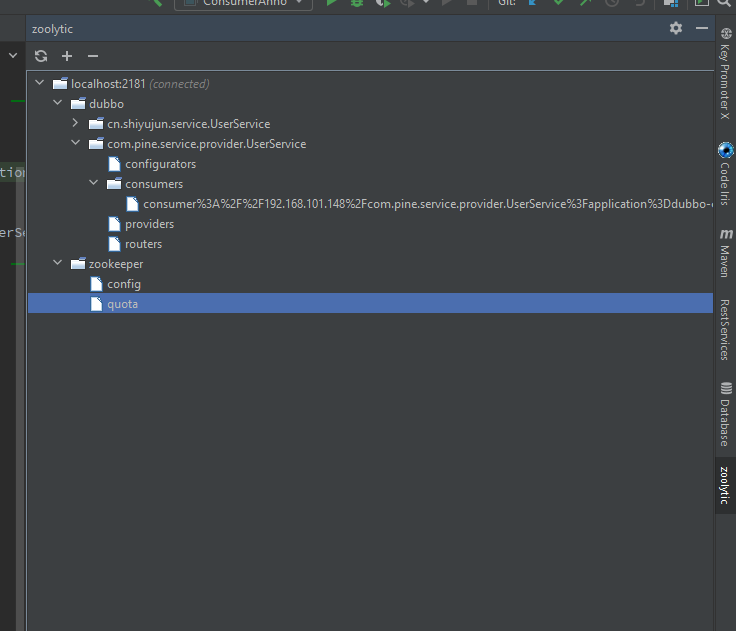This screenshot has width=736, height=631.
Task: Open Maven side tab
Action: (726, 253)
